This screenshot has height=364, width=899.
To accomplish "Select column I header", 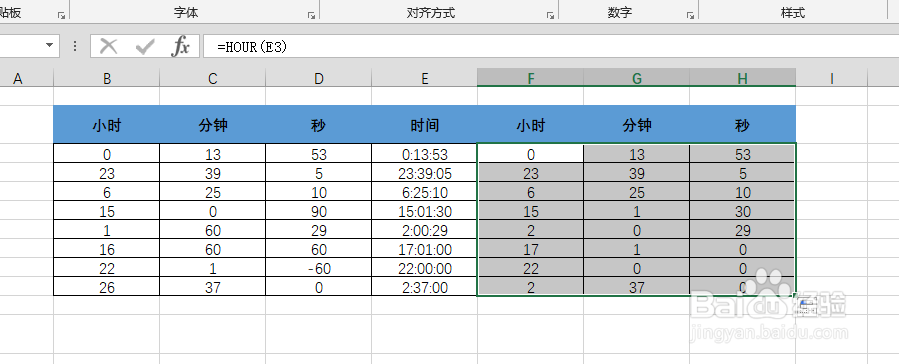I will click(831, 79).
